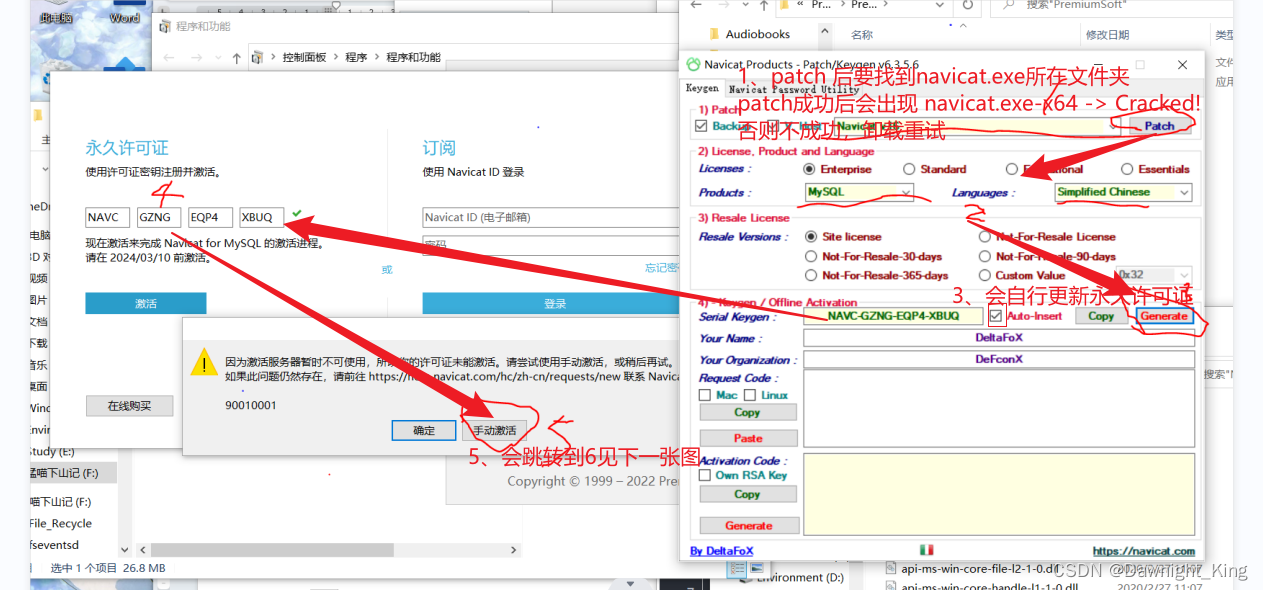Enable the Mac request code checkbox
The width and height of the screenshot is (1263, 590).
(x=705, y=395)
